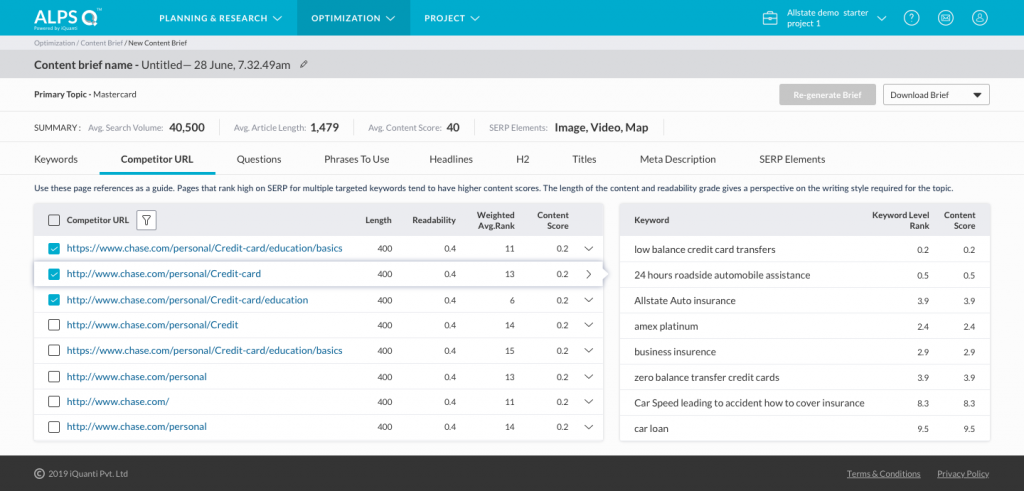Expand the chevron of the last personal row

(x=588, y=427)
